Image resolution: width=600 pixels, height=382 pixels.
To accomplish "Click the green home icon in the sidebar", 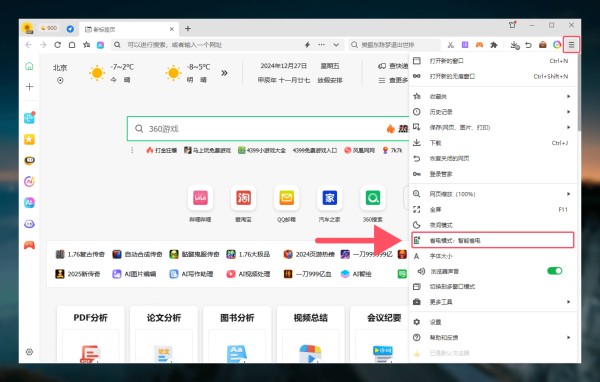I will pos(29,66).
